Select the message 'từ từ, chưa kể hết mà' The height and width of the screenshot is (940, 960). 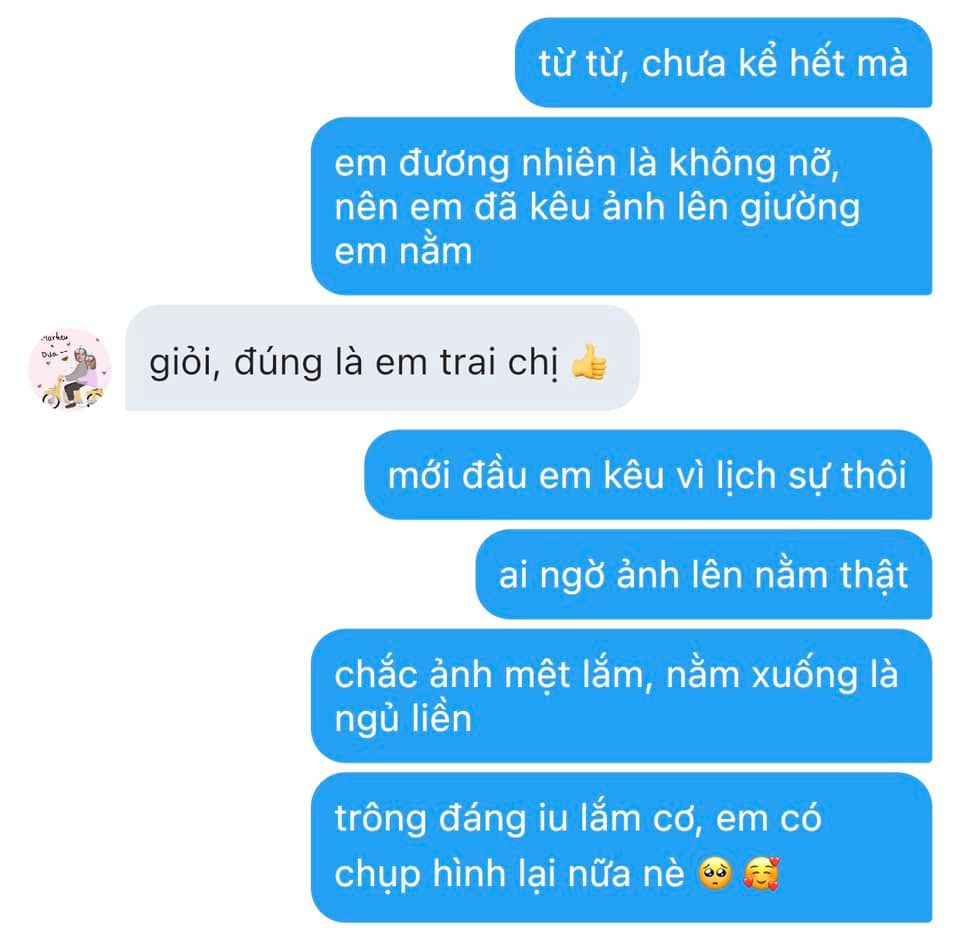point(723,62)
